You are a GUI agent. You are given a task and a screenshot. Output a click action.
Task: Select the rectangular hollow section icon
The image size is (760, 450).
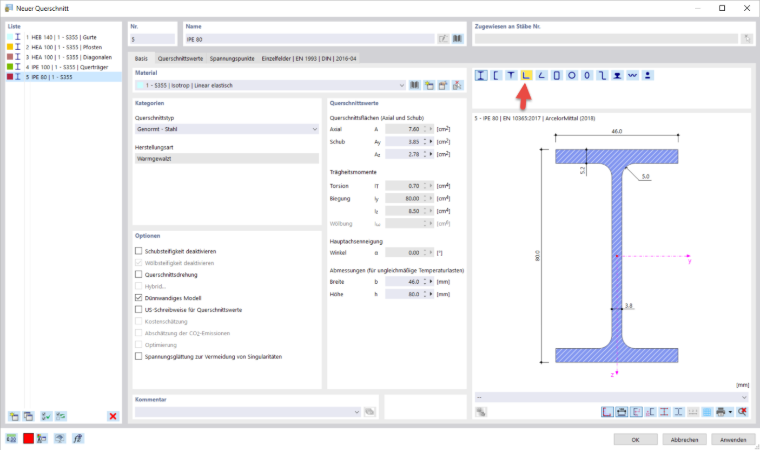click(556, 75)
